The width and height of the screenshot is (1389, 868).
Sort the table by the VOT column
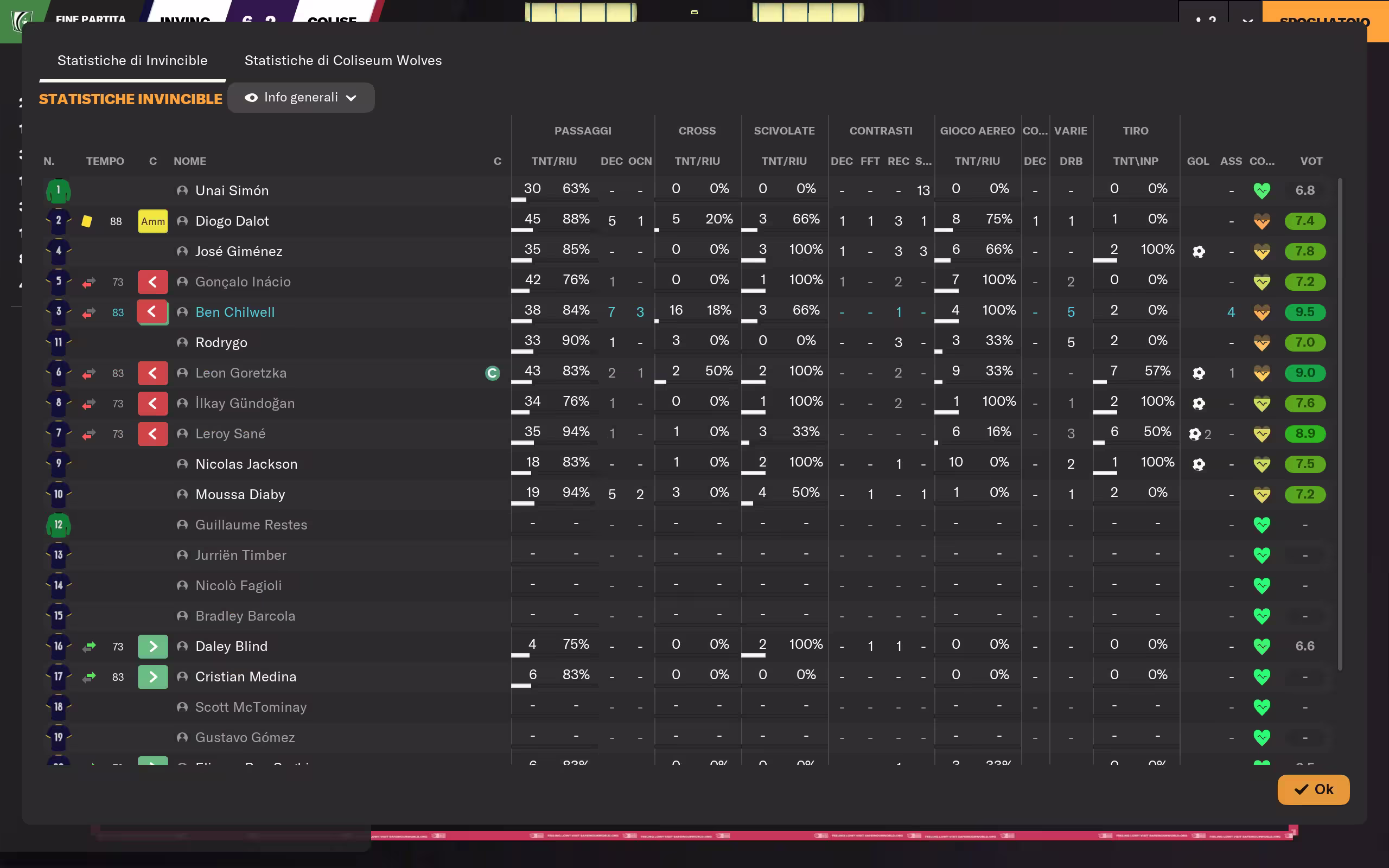click(1310, 161)
